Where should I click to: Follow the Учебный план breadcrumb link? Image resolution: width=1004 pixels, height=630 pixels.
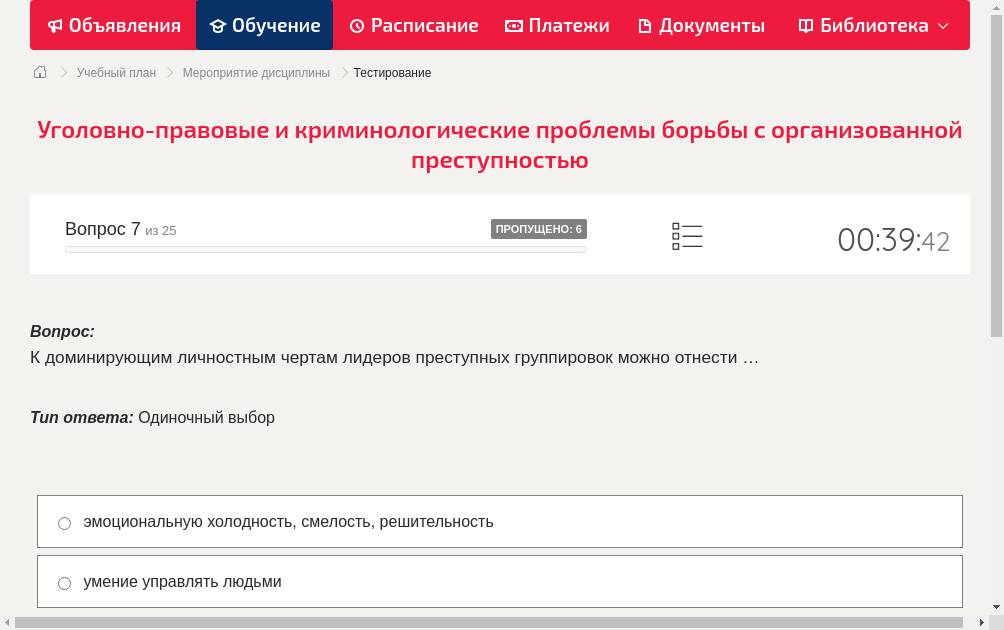coord(115,72)
